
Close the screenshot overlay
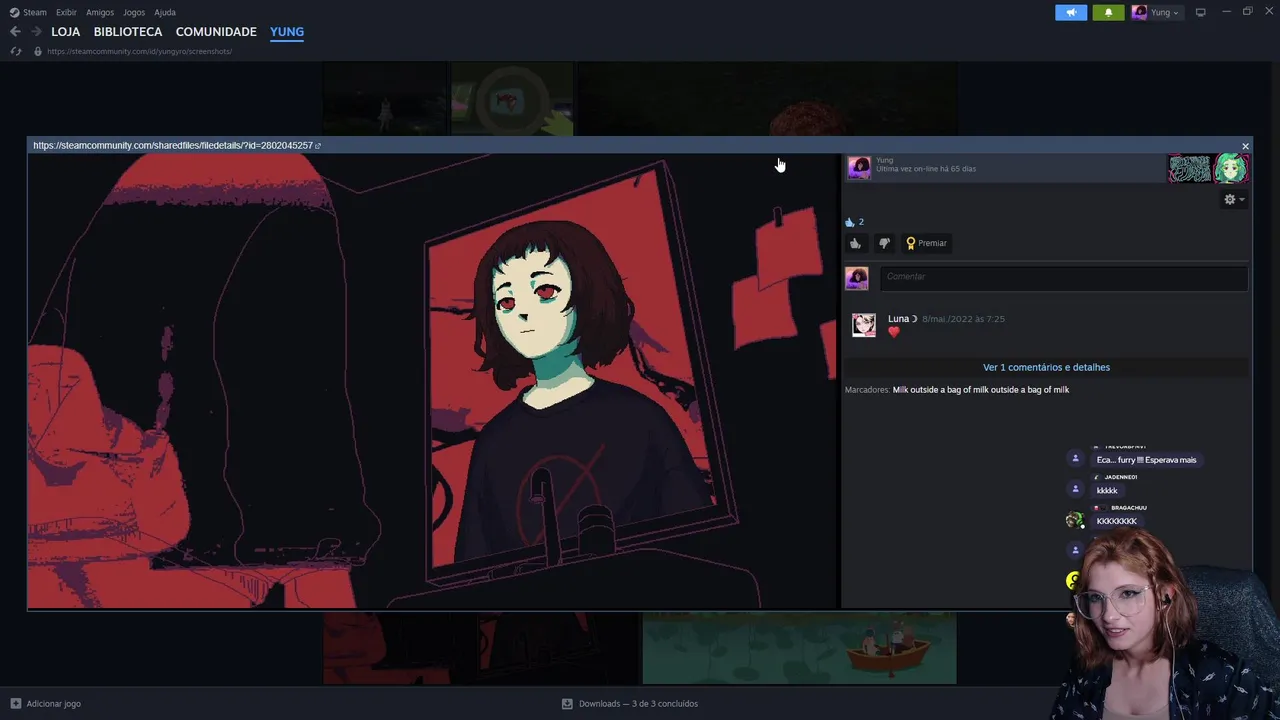(x=1245, y=146)
